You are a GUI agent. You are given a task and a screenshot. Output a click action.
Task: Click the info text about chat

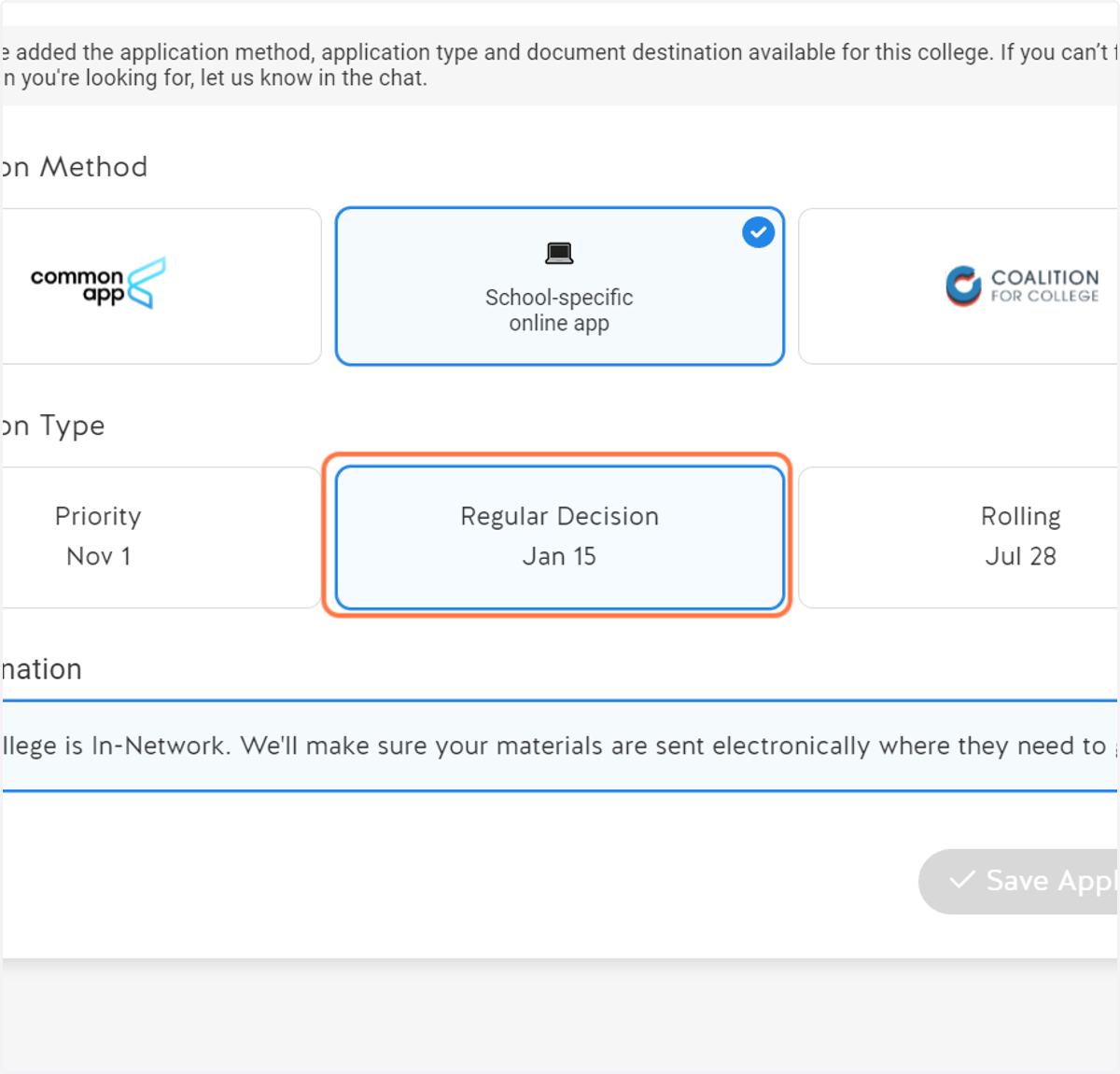pos(560,65)
